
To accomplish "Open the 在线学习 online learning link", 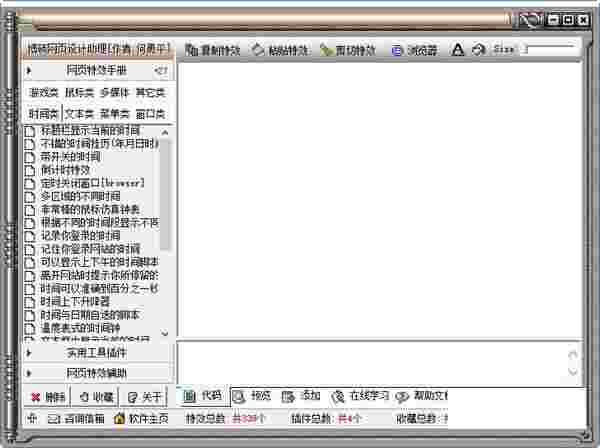I will [360, 396].
